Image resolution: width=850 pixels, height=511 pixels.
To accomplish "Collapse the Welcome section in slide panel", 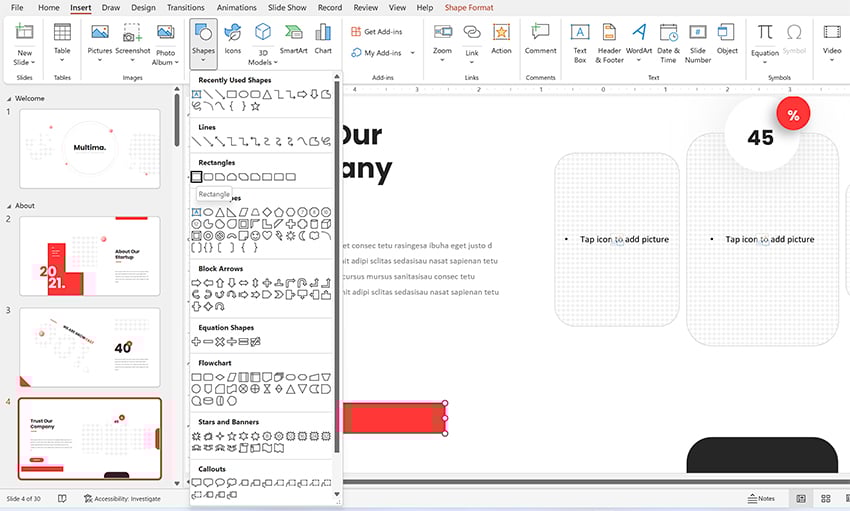I will (9, 98).
